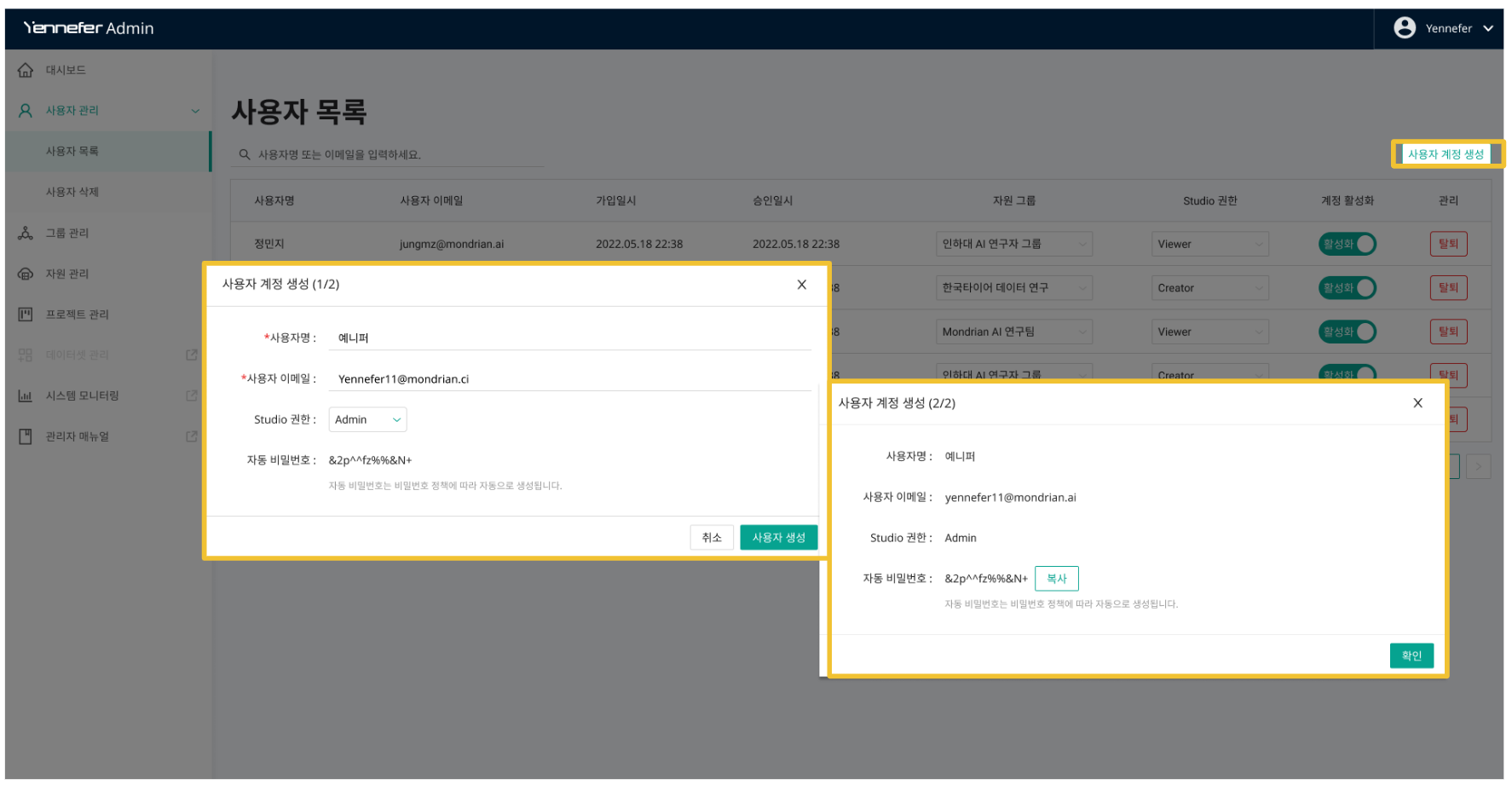Toggle activation switch in second user row
The width and height of the screenshot is (1512, 785).
[x=1347, y=288]
